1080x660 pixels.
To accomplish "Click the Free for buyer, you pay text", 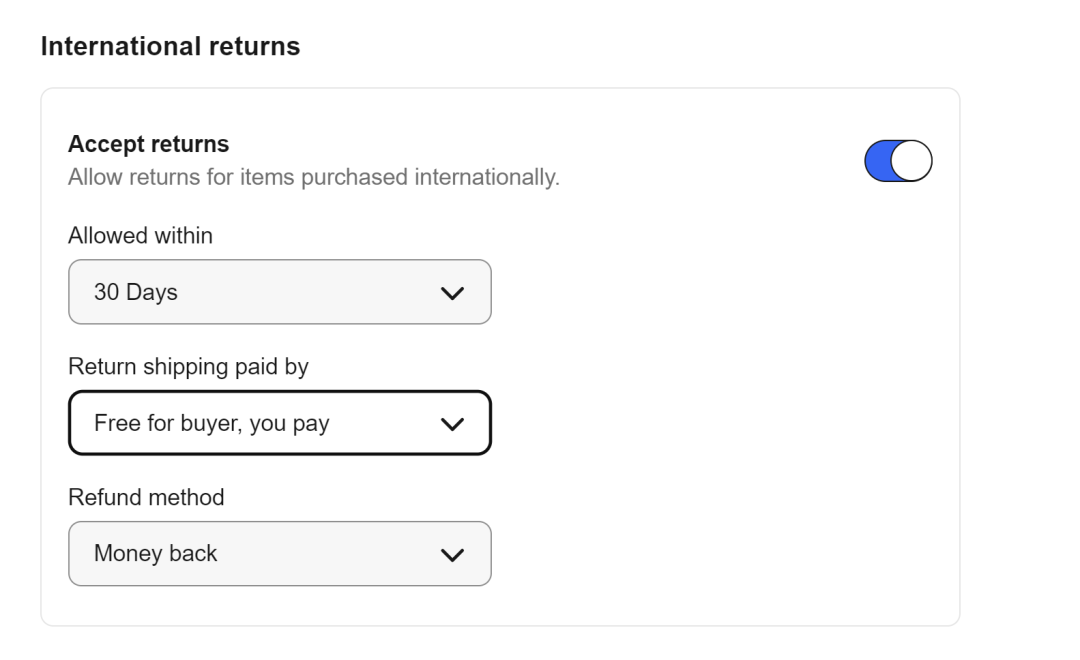I will [211, 424].
